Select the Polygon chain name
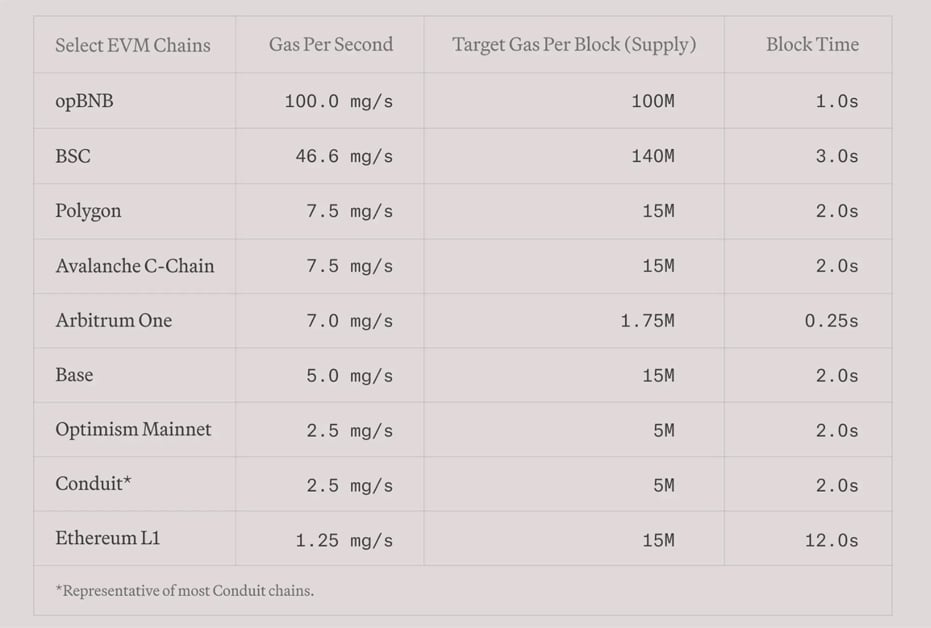 click(x=88, y=211)
